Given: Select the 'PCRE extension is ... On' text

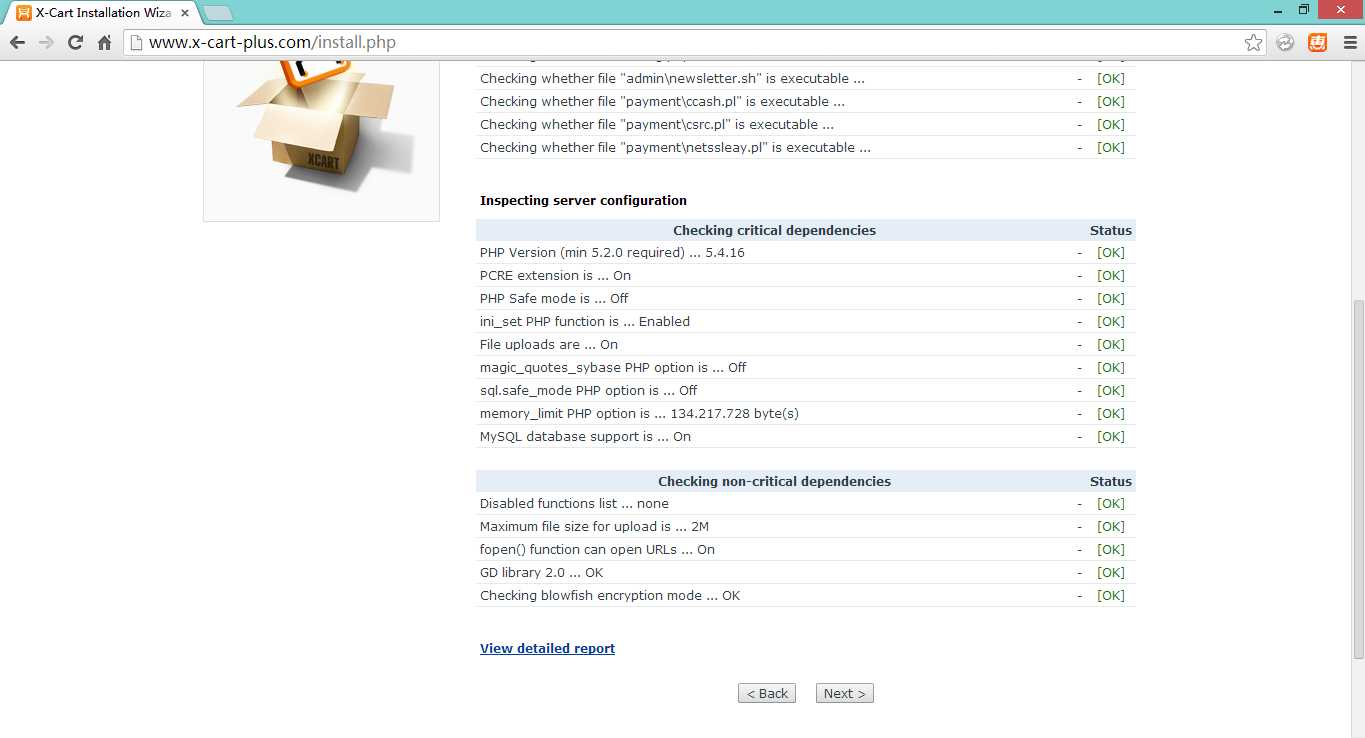Looking at the screenshot, I should pyautogui.click(x=555, y=276).
